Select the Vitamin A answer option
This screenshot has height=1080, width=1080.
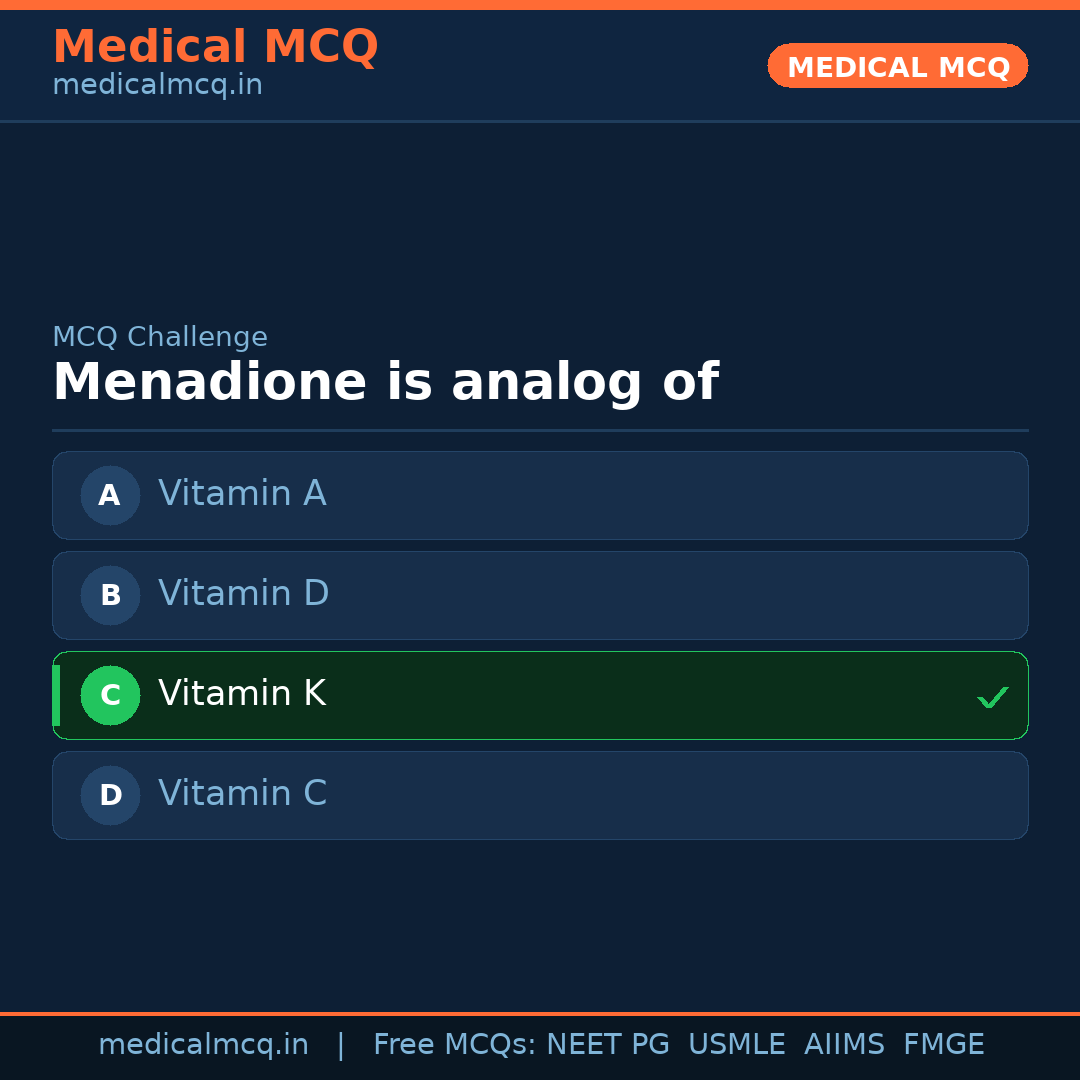pyautogui.click(x=540, y=495)
